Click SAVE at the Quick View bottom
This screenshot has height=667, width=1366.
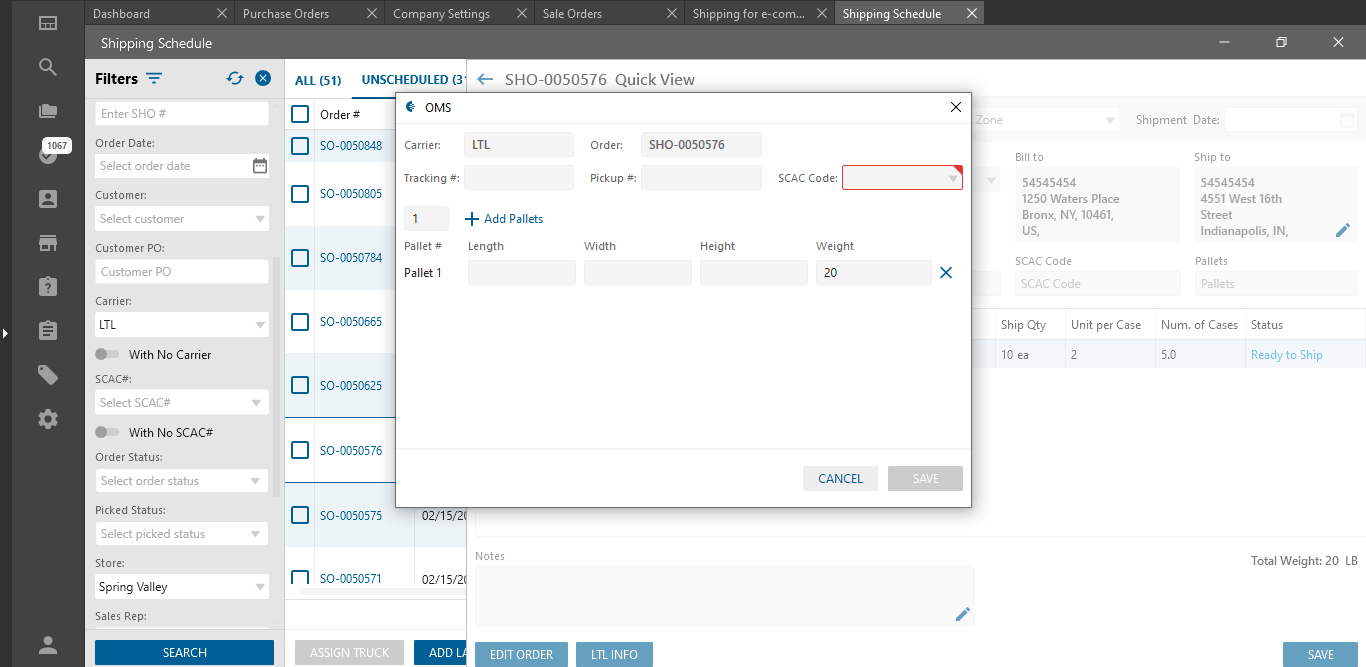coord(1320,655)
